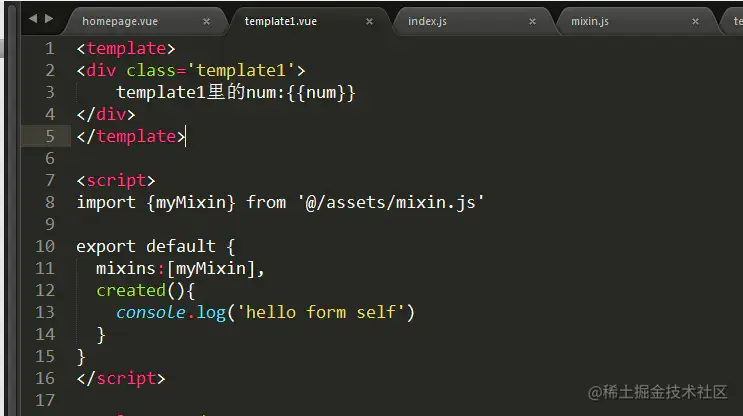Click the log method call text
Screen dimensions: 743x416
click(211, 313)
